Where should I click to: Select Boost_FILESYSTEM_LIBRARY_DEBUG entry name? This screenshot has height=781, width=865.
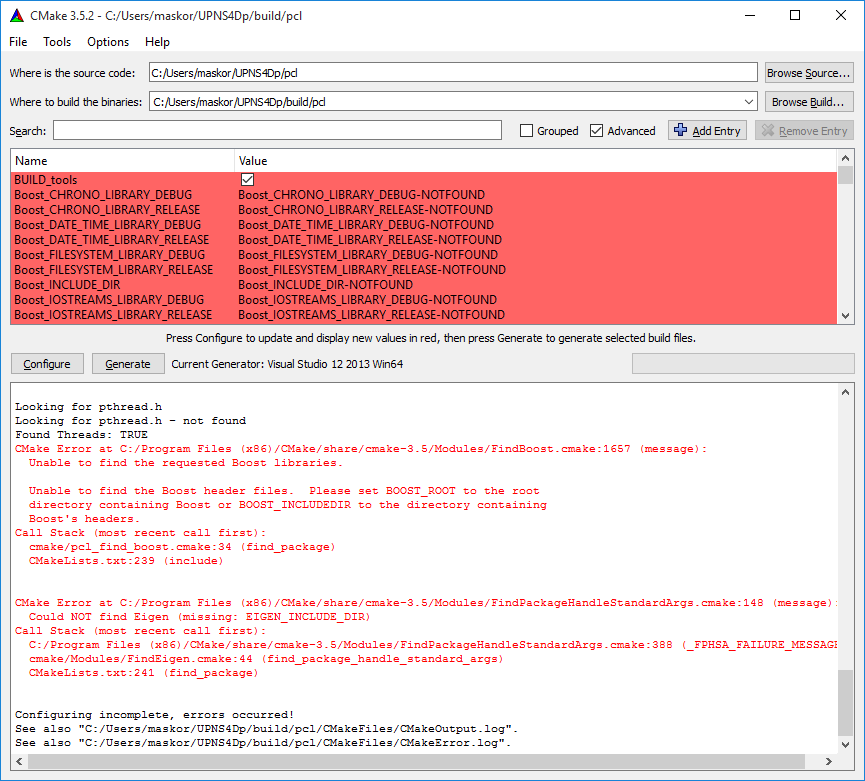(110, 255)
